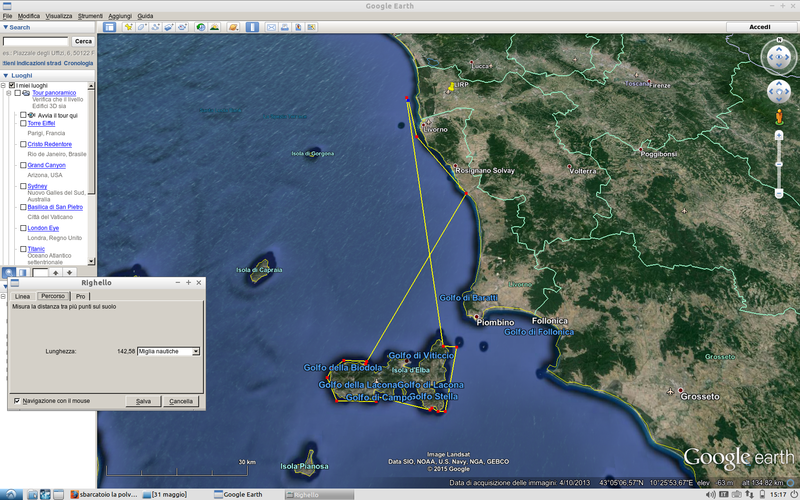800x500 pixels.
Task: Toggle the sidebar visibility toolbar icon
Action: tap(109, 27)
